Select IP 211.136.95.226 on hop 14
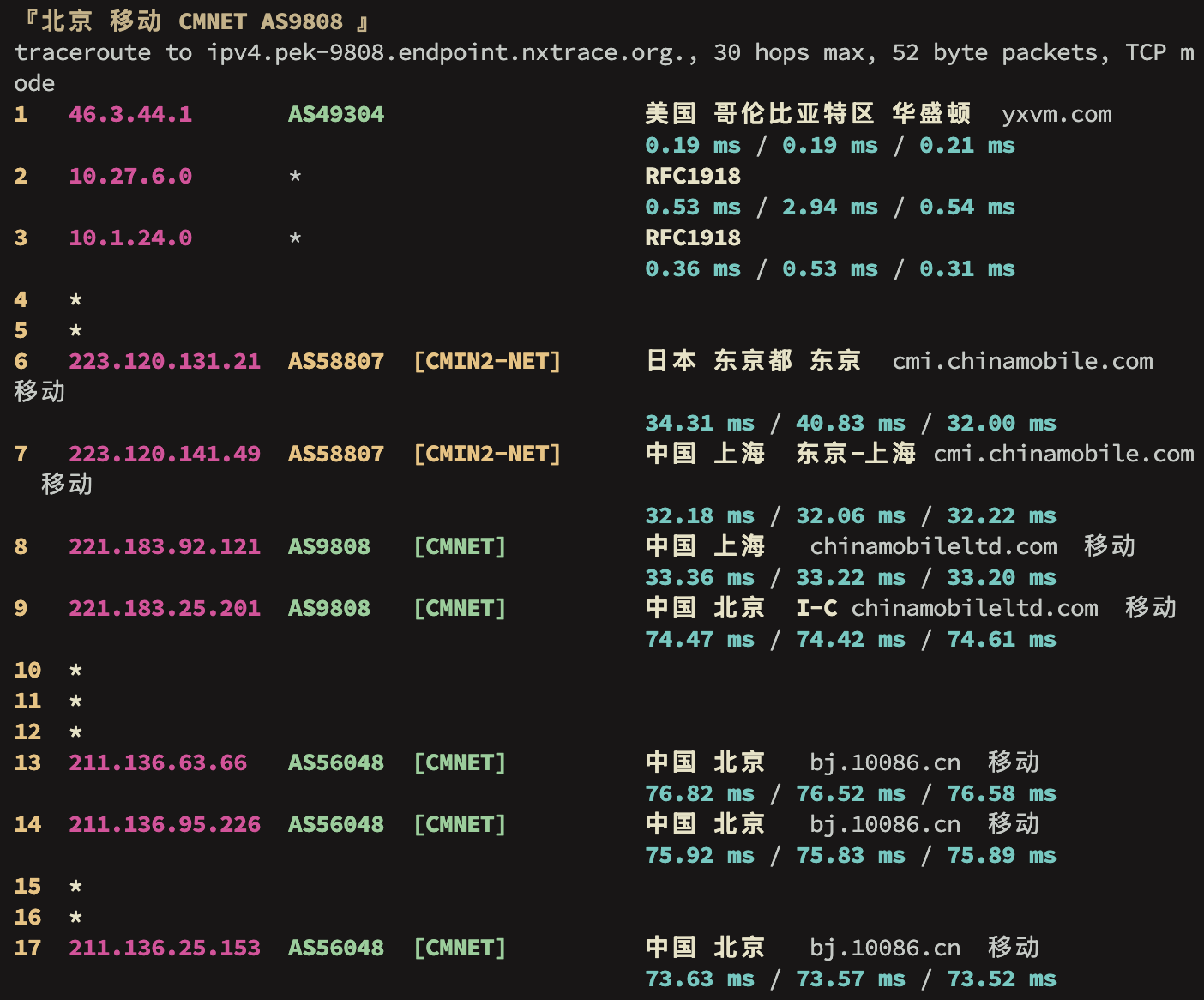 pyautogui.click(x=165, y=824)
